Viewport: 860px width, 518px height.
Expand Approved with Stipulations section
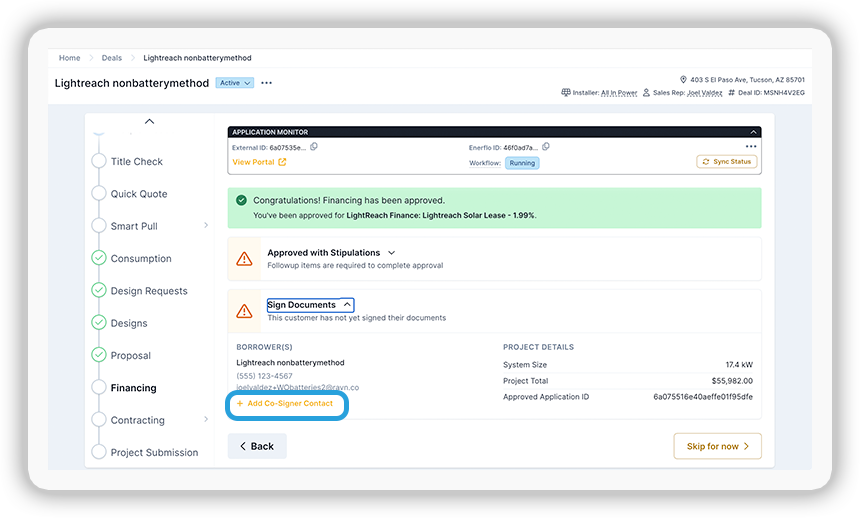(392, 253)
